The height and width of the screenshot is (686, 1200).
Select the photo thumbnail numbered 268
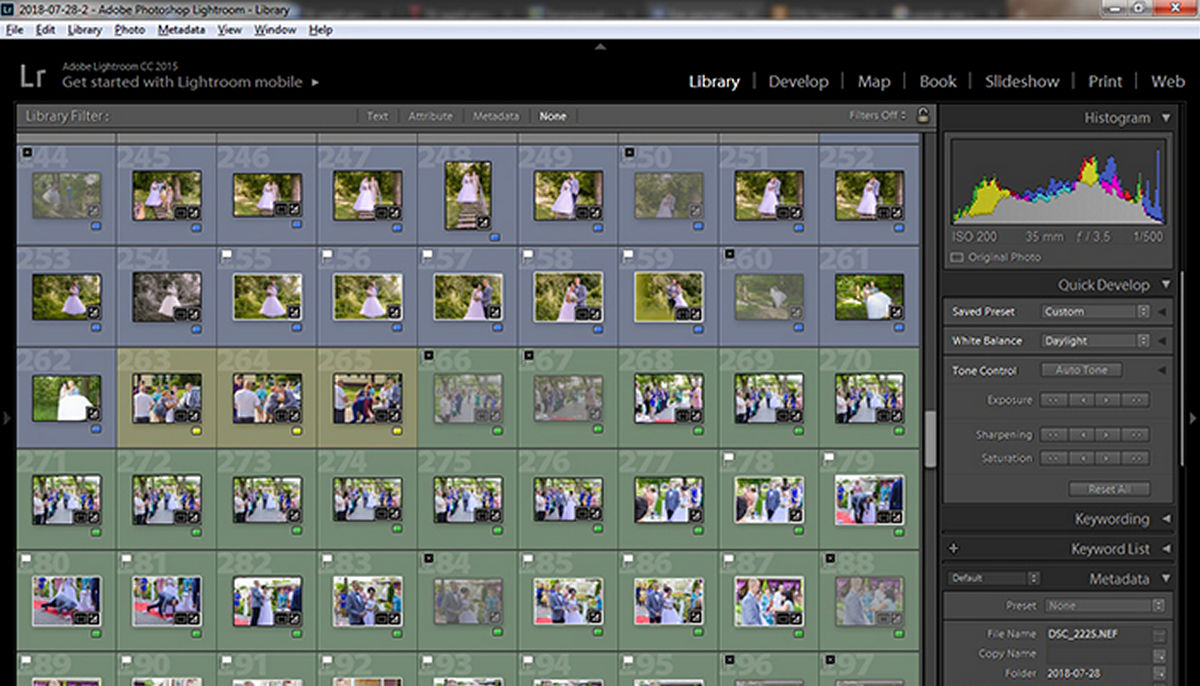[668, 397]
